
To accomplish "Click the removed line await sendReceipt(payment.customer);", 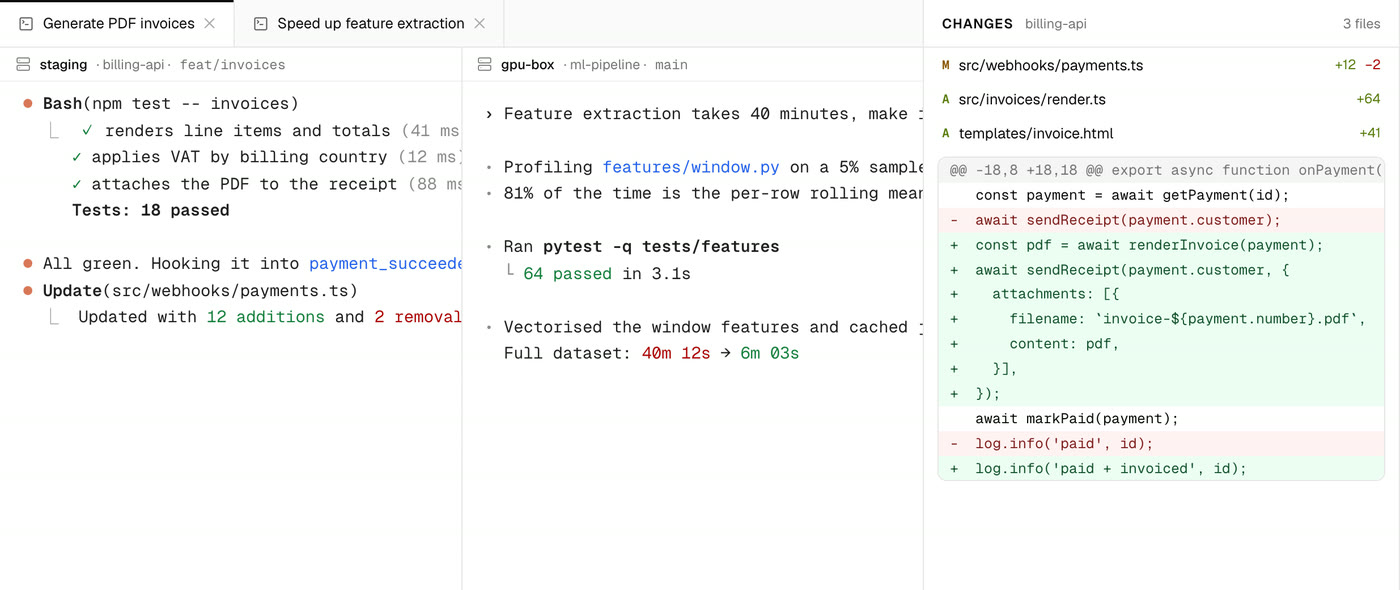I will coord(1161,220).
